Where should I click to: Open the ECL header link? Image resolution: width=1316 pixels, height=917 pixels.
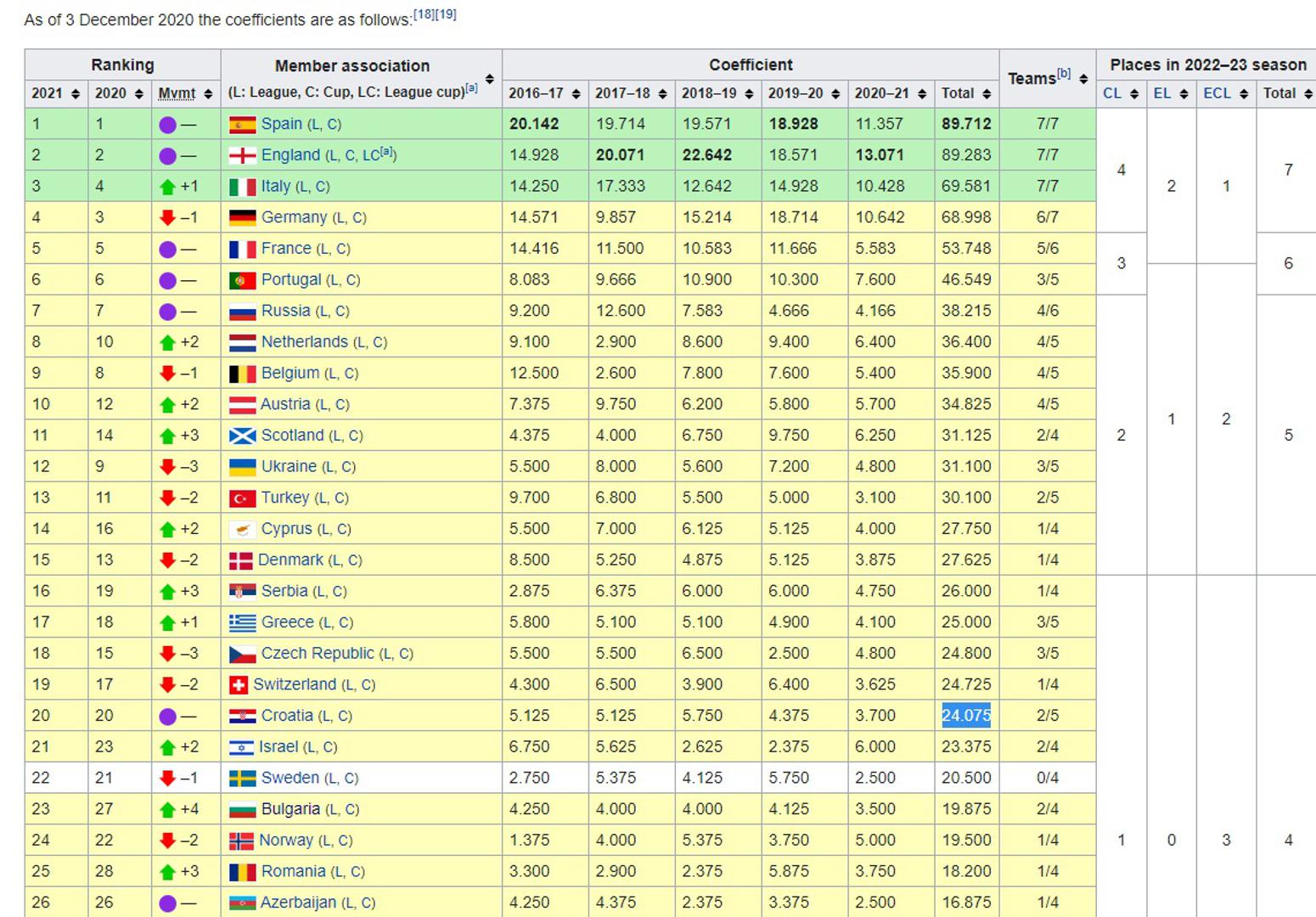tap(1216, 93)
